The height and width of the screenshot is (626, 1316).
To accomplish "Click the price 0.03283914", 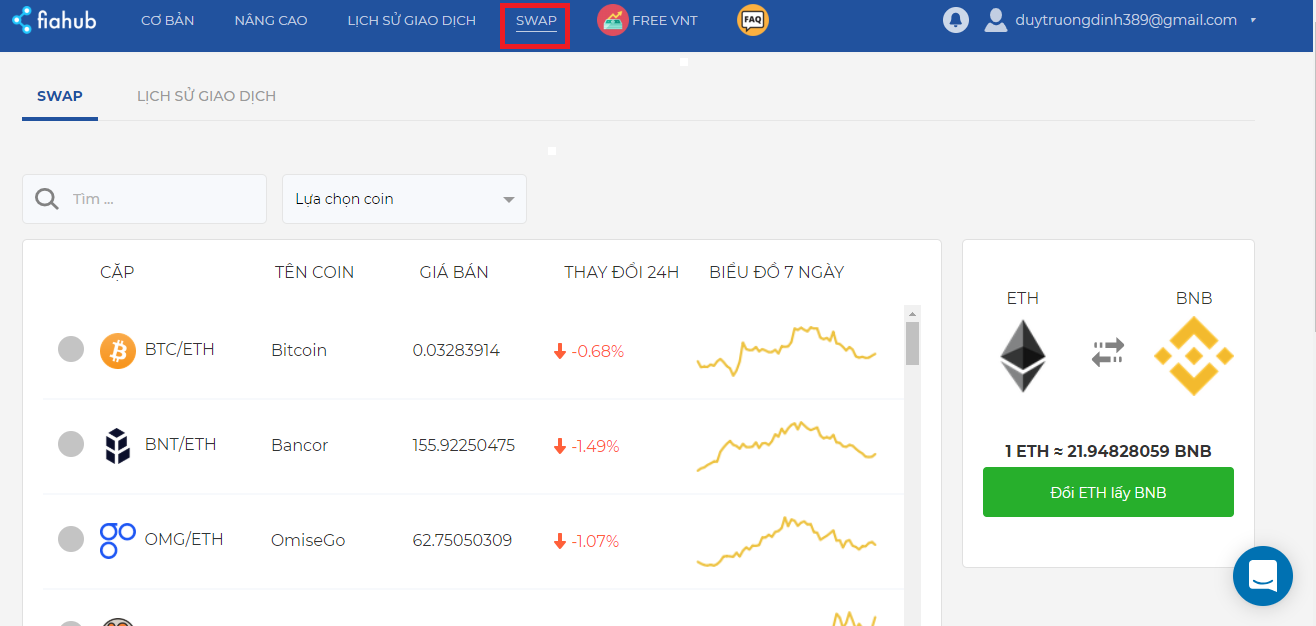I will pos(456,350).
